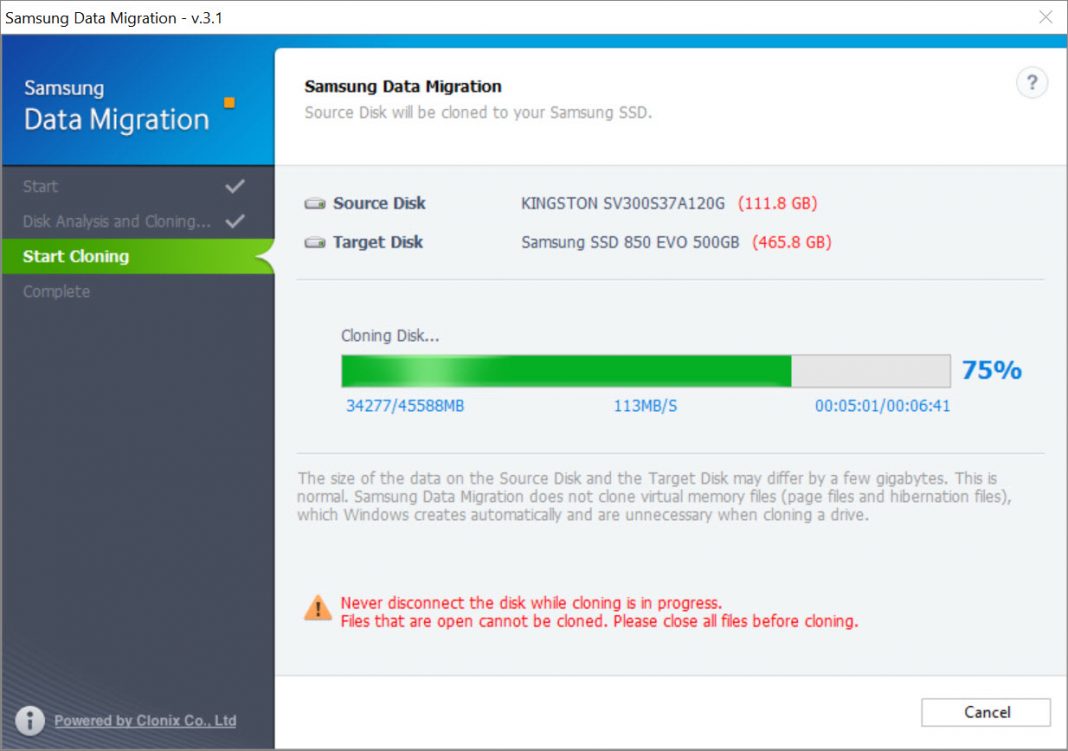Click the cloning progress bar
Image resolution: width=1068 pixels, height=751 pixels.
pos(645,370)
